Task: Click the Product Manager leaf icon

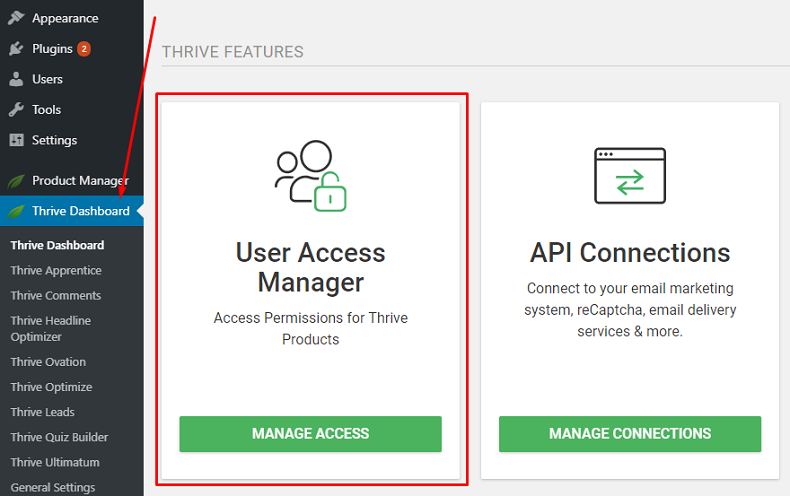Action: point(16,181)
